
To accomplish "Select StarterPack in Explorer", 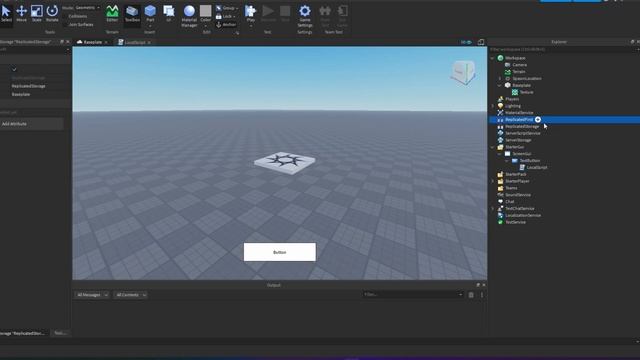I will (x=516, y=174).
